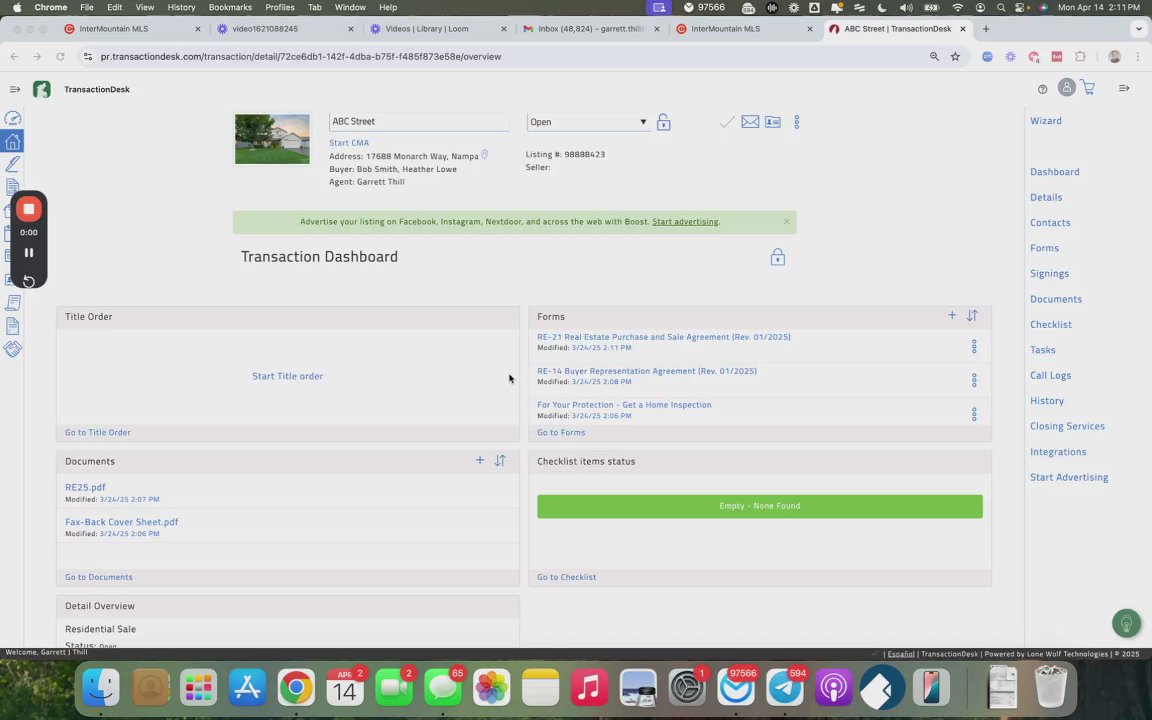Open Fax-Back Cover Sheet.pdf document
The height and width of the screenshot is (720, 1152).
pos(122,522)
